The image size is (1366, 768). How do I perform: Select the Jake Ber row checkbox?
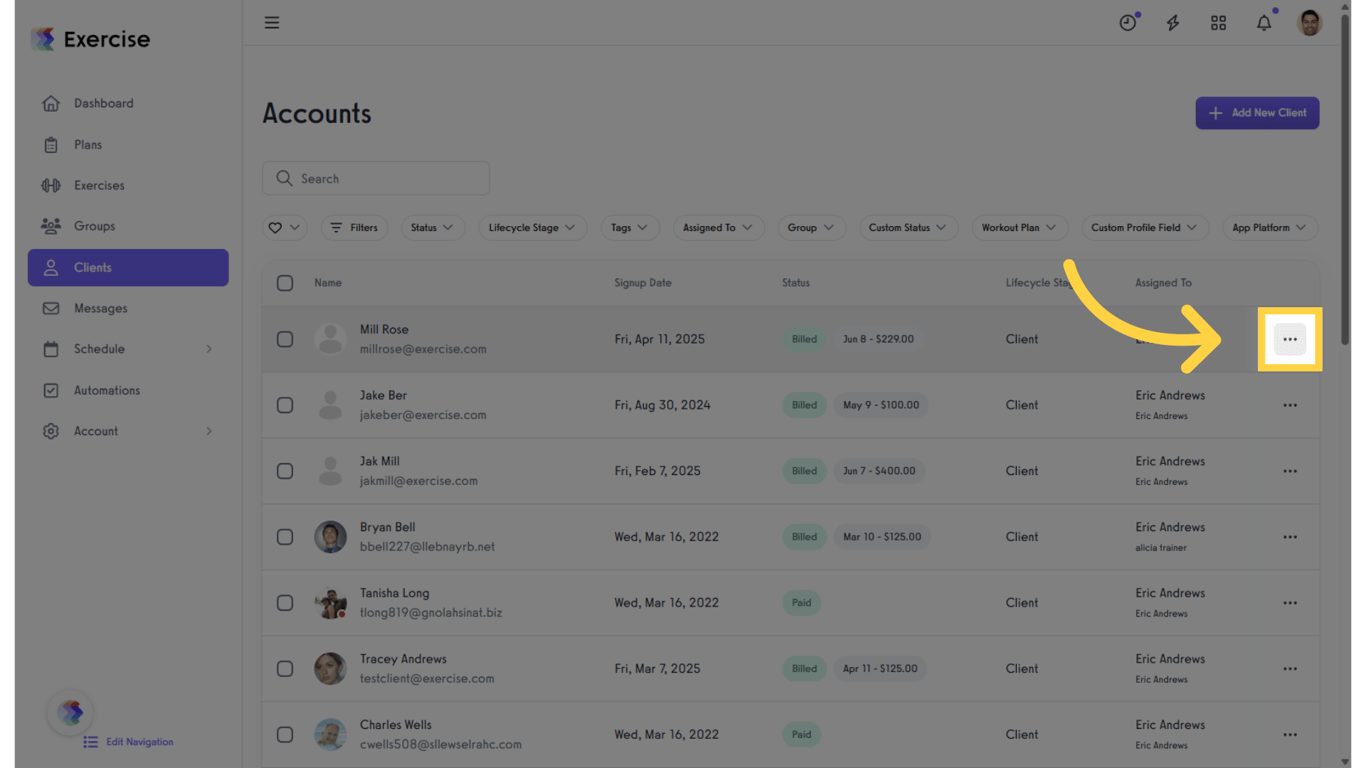pos(285,405)
